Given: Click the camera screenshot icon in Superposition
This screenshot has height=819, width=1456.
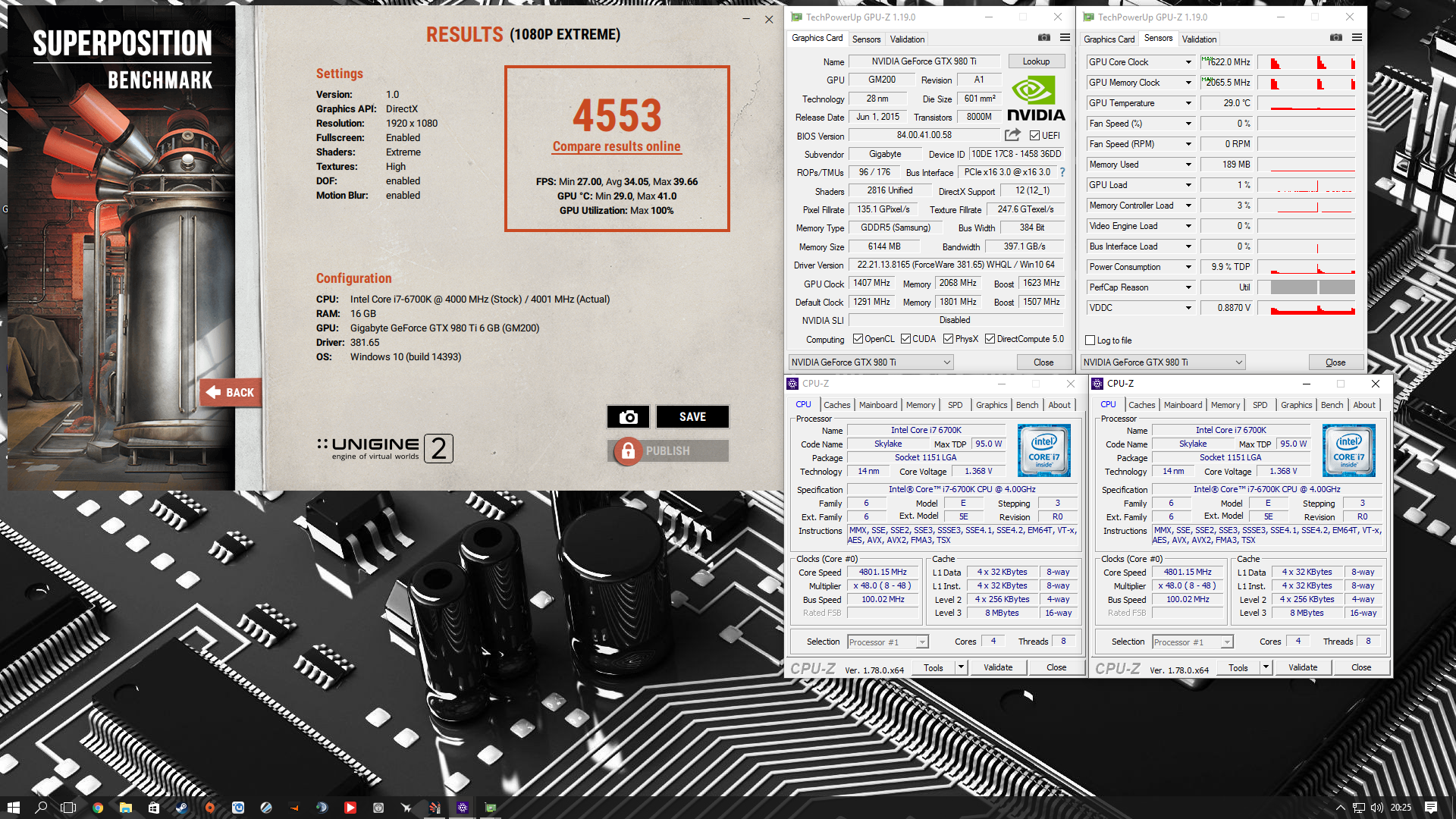Looking at the screenshot, I should point(628,416).
